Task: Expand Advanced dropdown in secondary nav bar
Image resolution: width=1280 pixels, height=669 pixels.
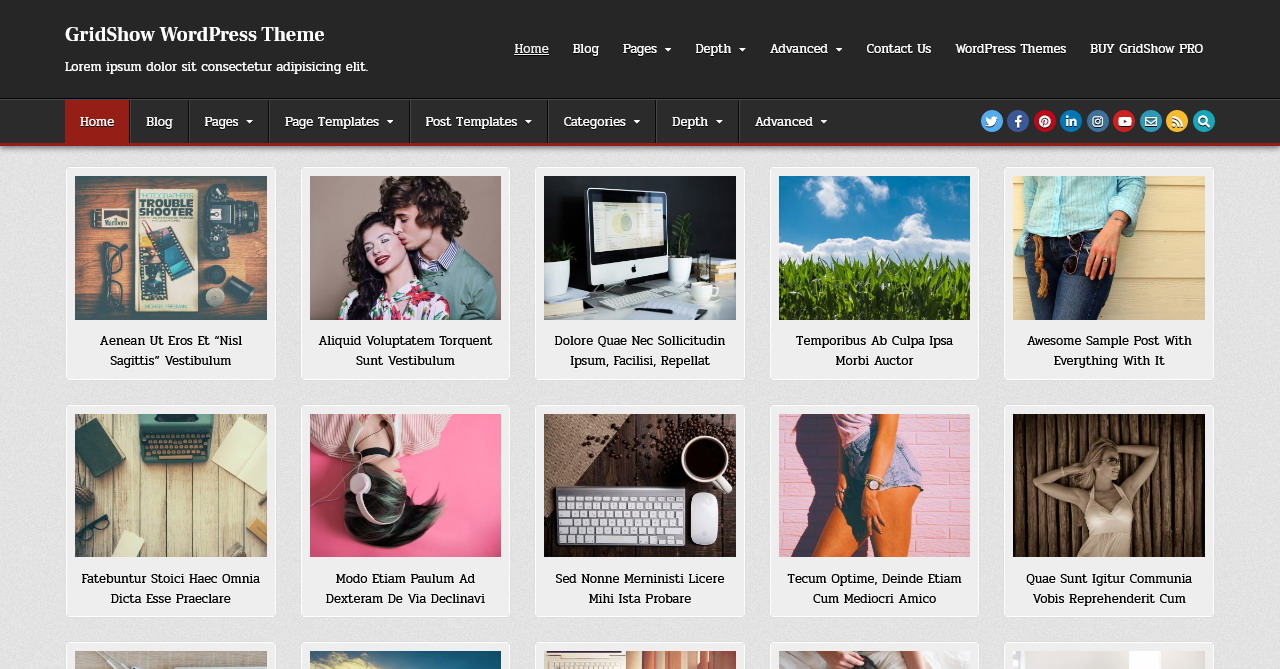Action: pyautogui.click(x=791, y=122)
